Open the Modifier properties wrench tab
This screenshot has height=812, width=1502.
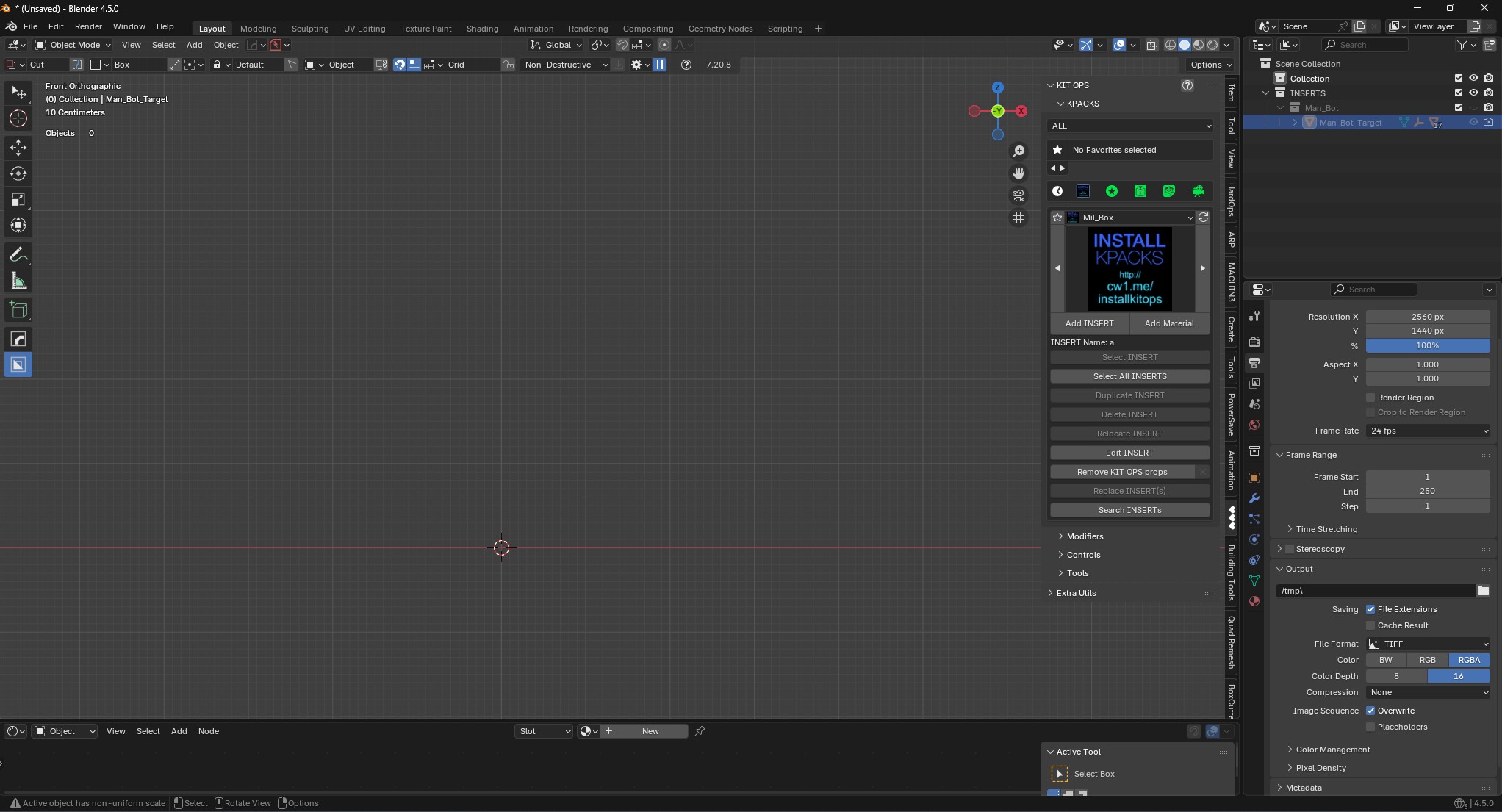click(x=1254, y=498)
